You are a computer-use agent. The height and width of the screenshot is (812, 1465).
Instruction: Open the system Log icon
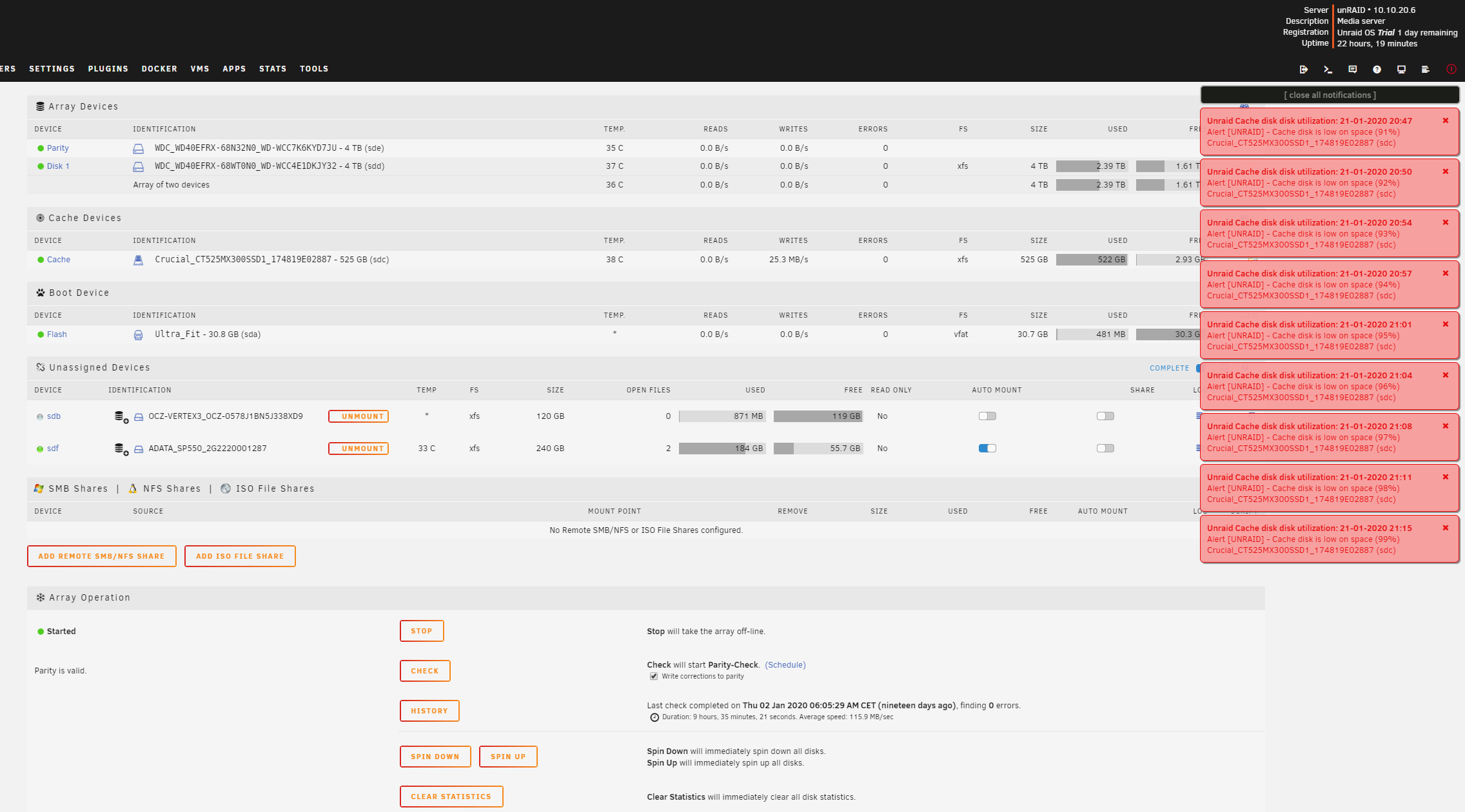coord(1426,69)
